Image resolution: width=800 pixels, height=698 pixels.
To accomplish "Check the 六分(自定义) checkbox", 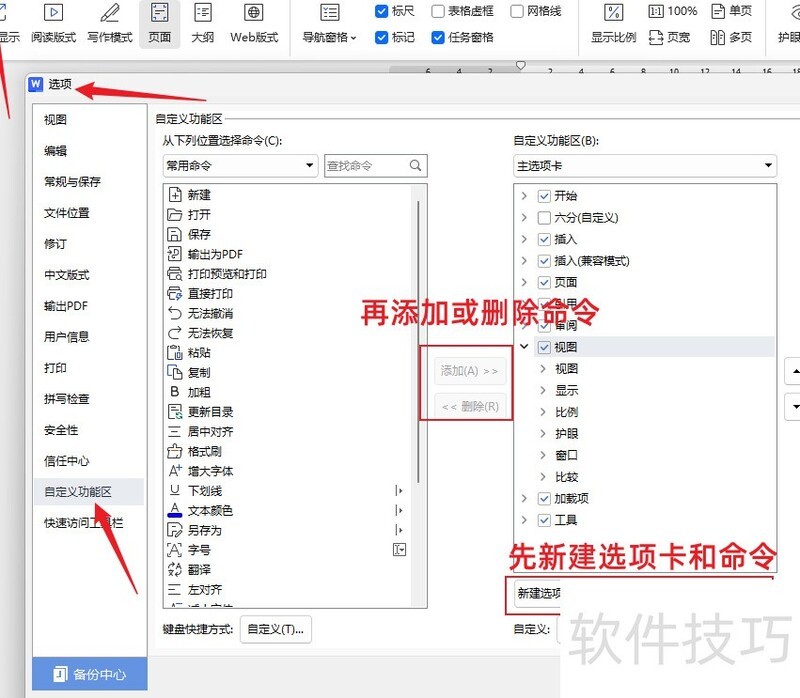I will point(544,218).
